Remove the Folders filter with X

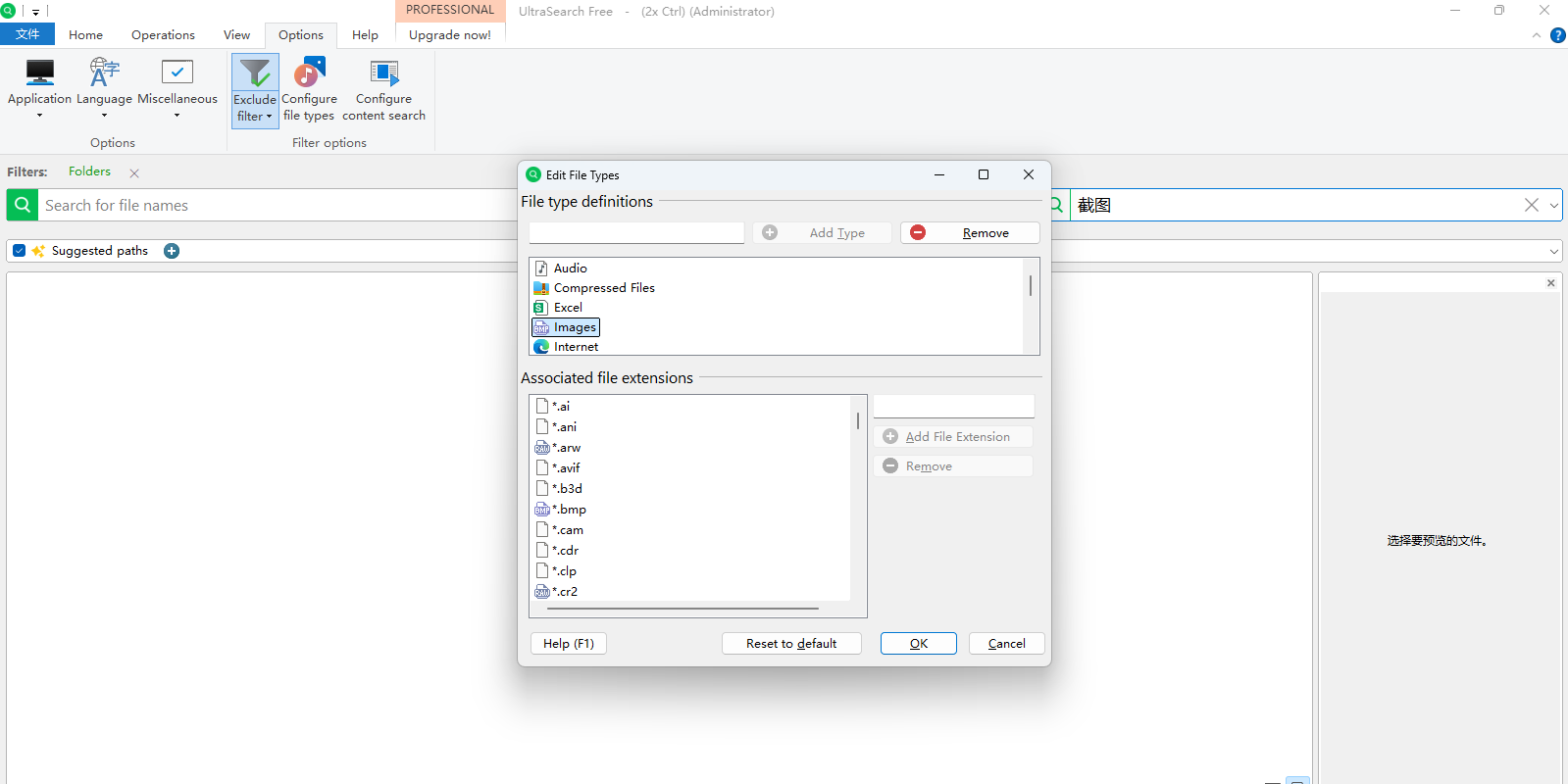click(134, 173)
